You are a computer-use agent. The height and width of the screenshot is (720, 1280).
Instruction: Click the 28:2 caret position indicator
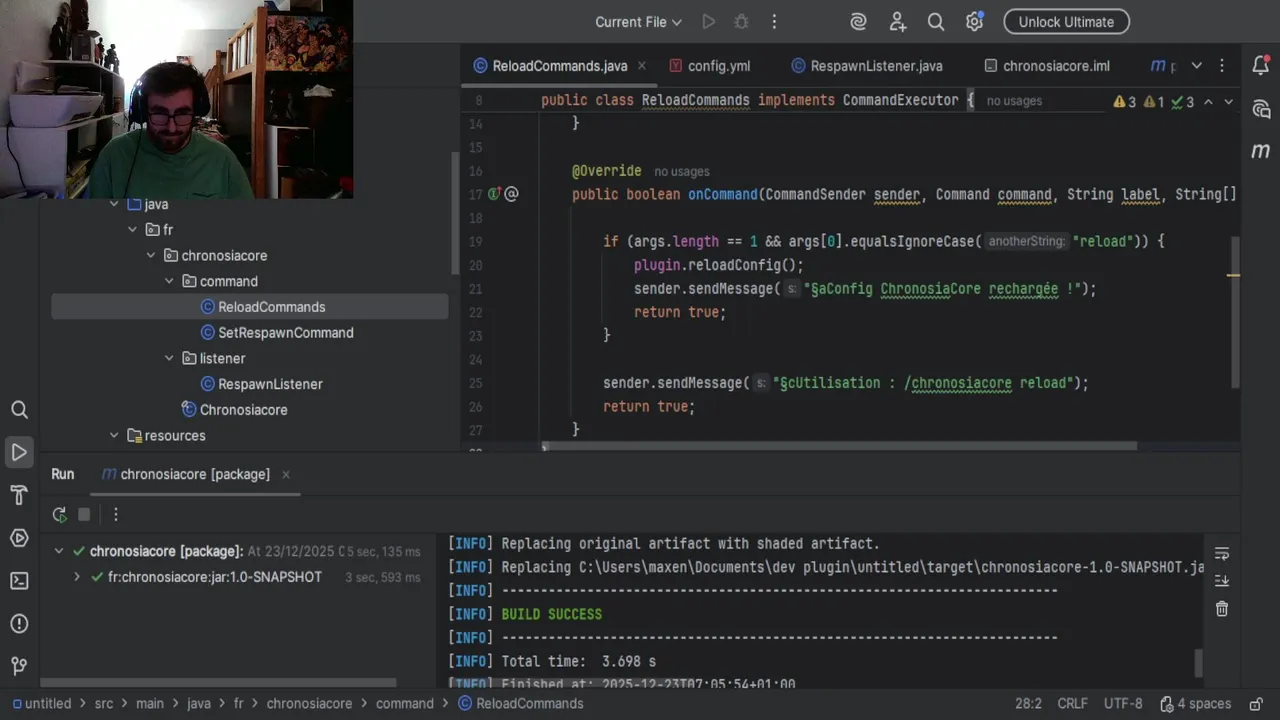1029,703
